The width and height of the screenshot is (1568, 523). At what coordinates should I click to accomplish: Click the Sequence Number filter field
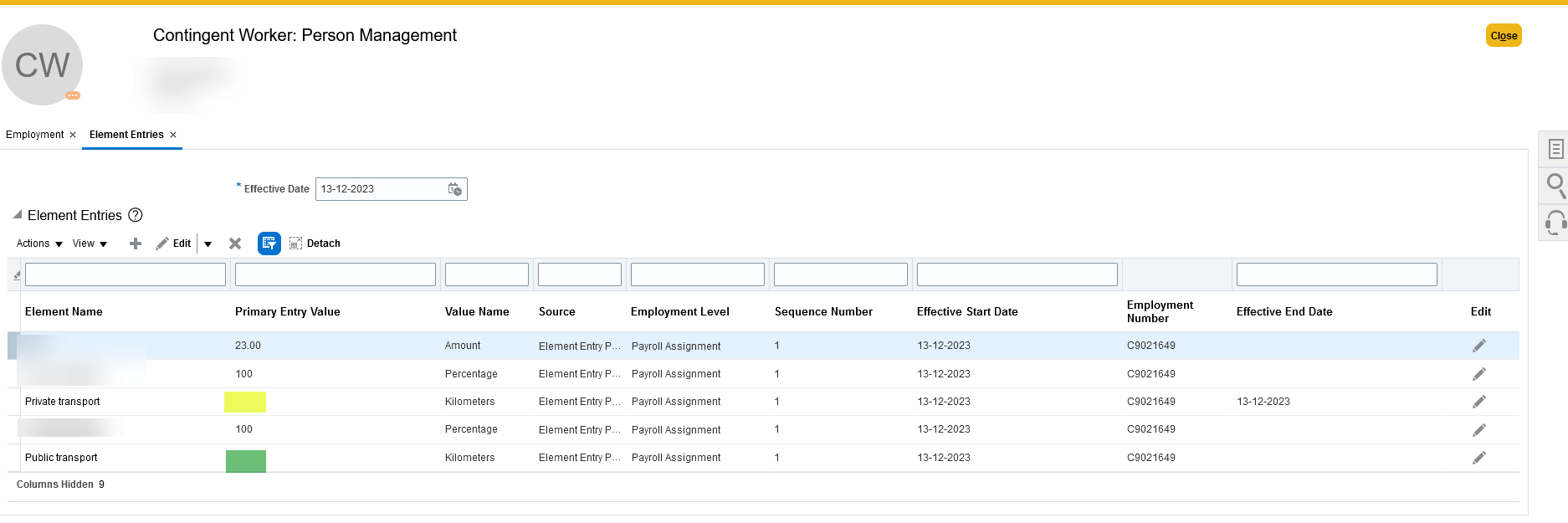841,274
